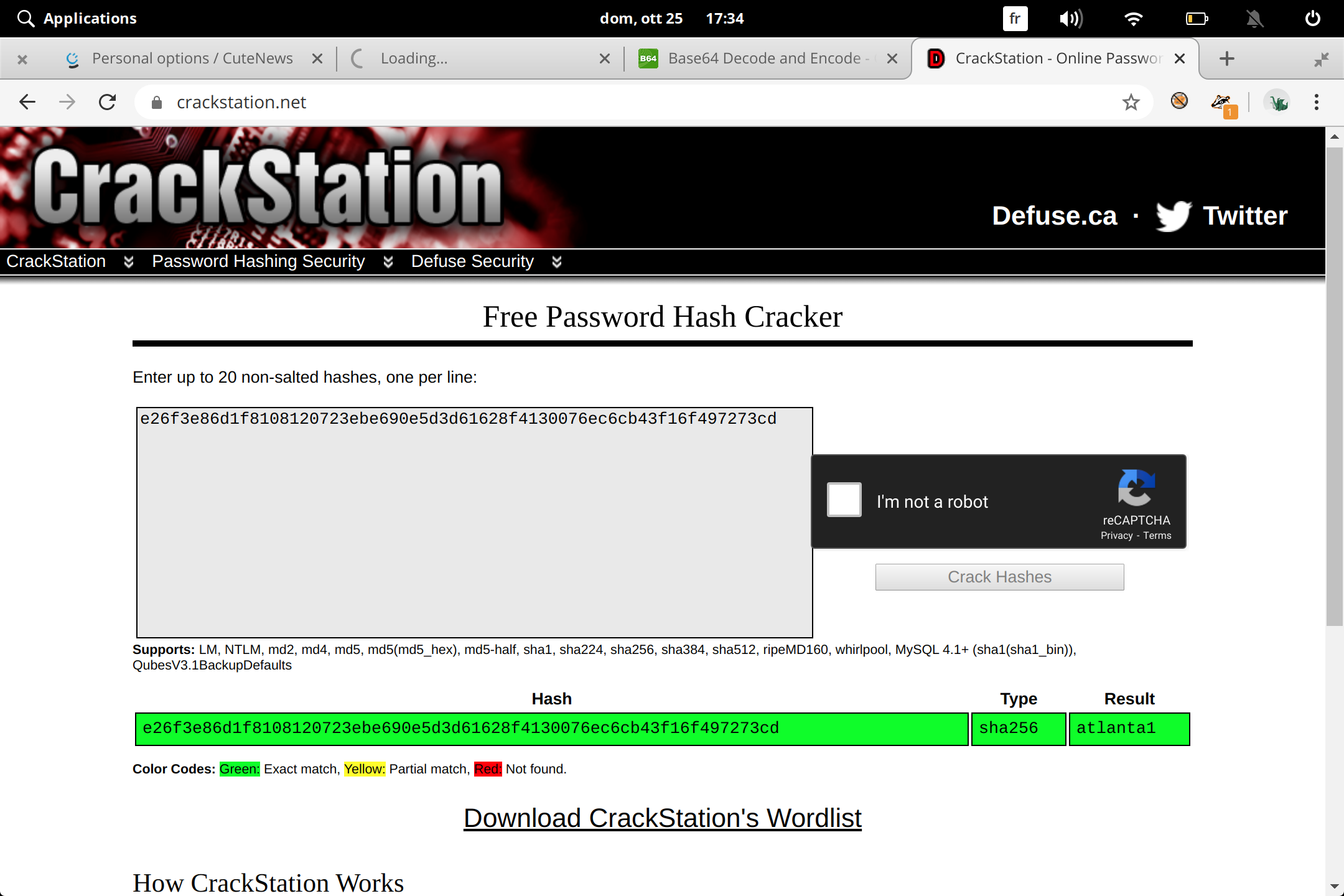Viewport: 1344px width, 896px height.
Task: Open the Twitter bird icon link
Action: (x=1173, y=216)
